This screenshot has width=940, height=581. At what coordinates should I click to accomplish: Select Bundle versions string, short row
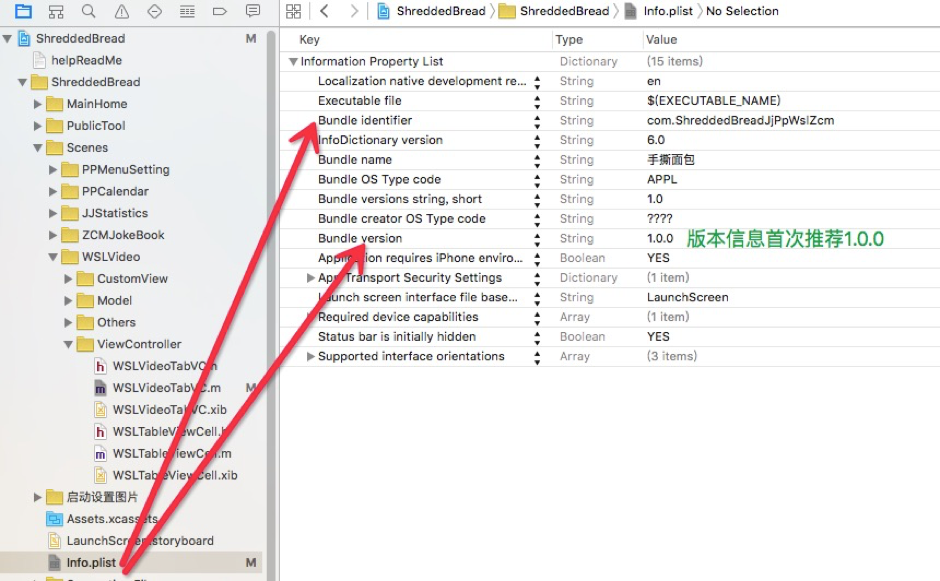coord(610,199)
